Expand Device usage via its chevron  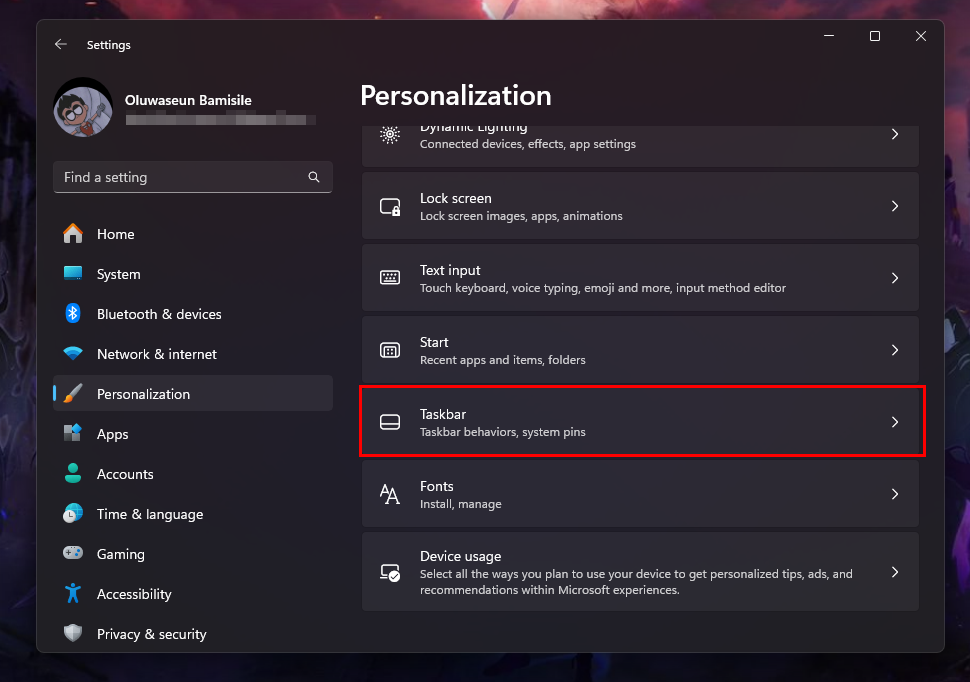coord(895,572)
